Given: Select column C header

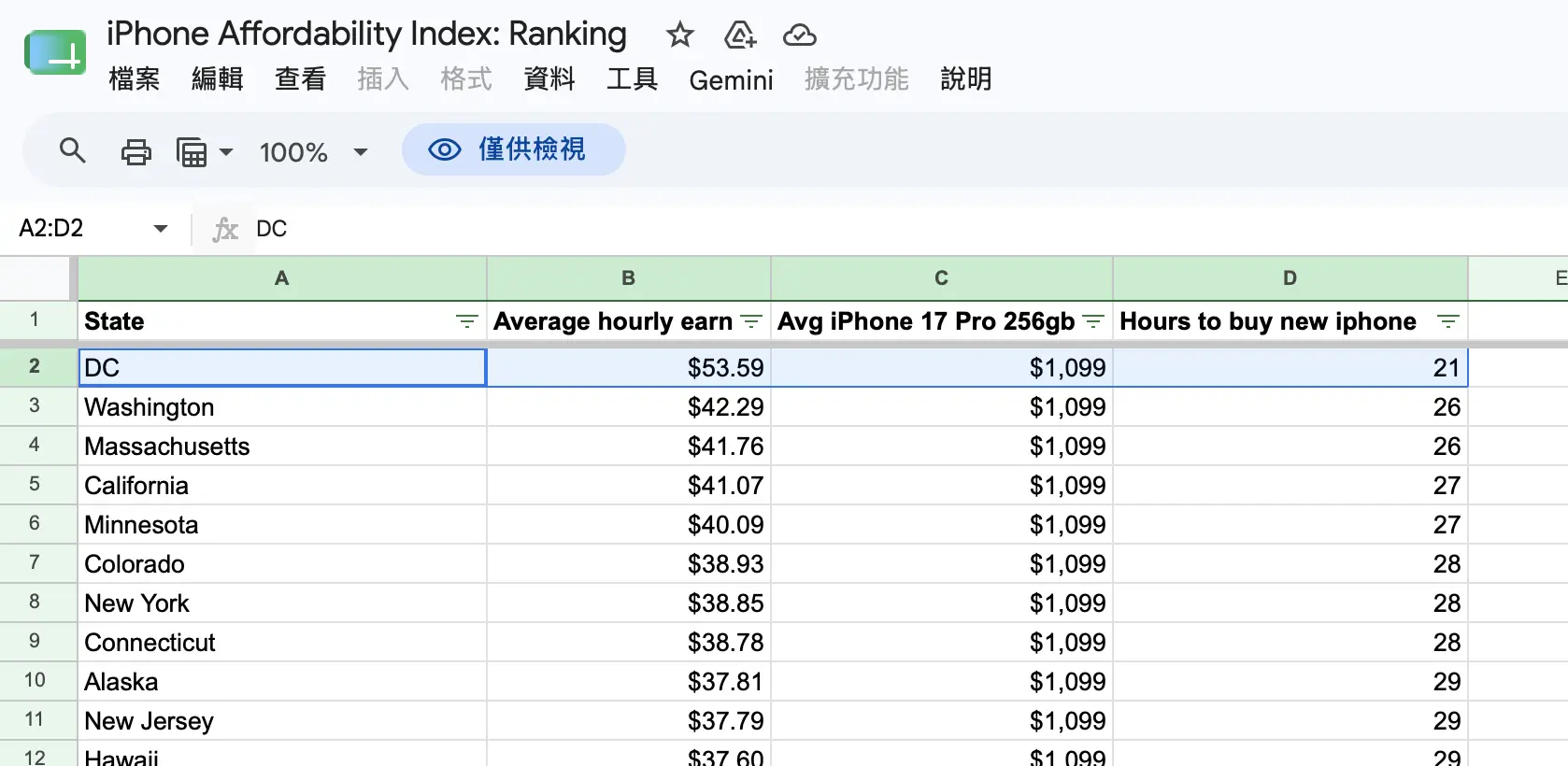Looking at the screenshot, I should (x=942, y=278).
